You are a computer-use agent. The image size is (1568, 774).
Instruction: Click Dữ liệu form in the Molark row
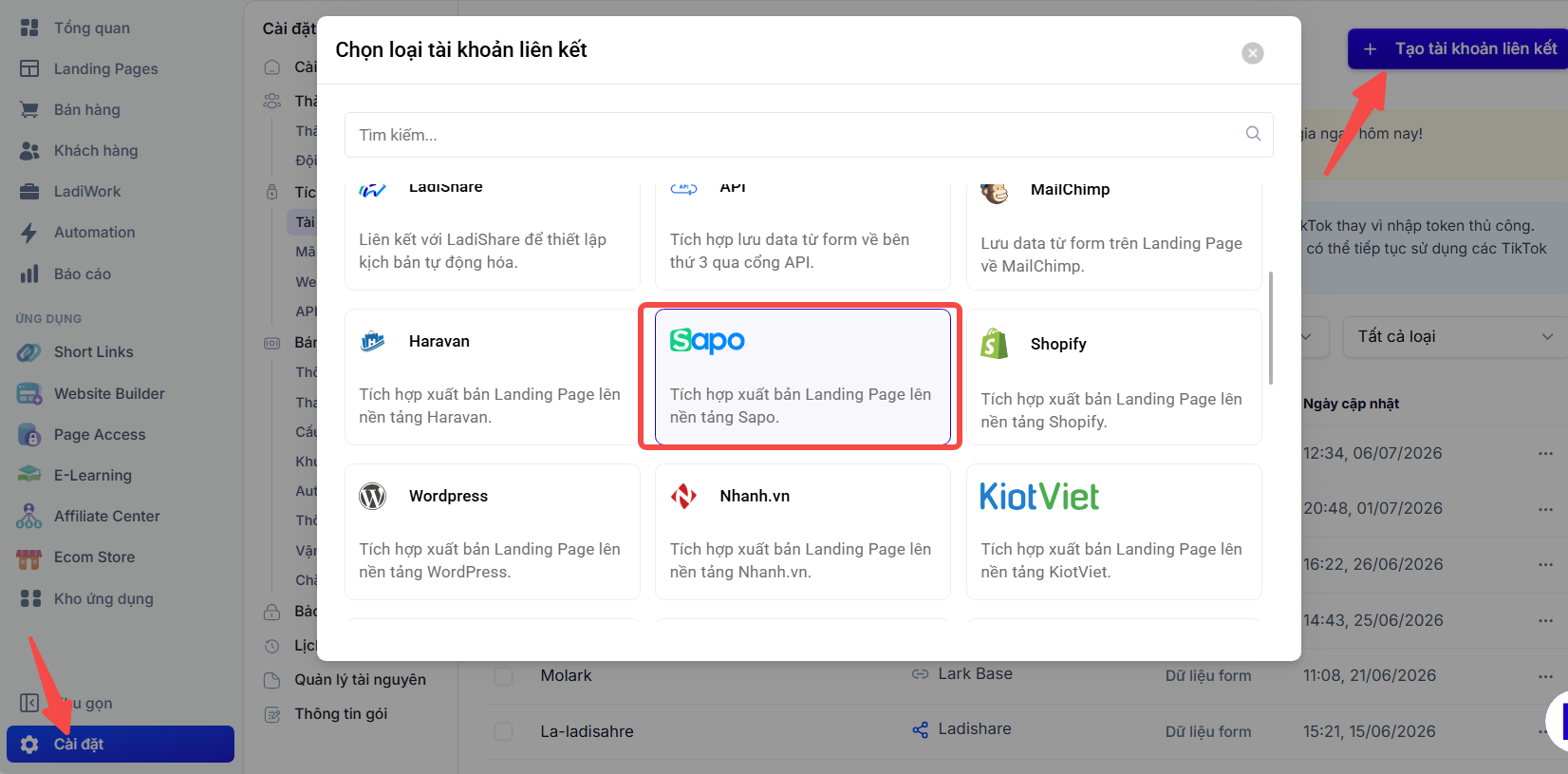pos(1208,675)
